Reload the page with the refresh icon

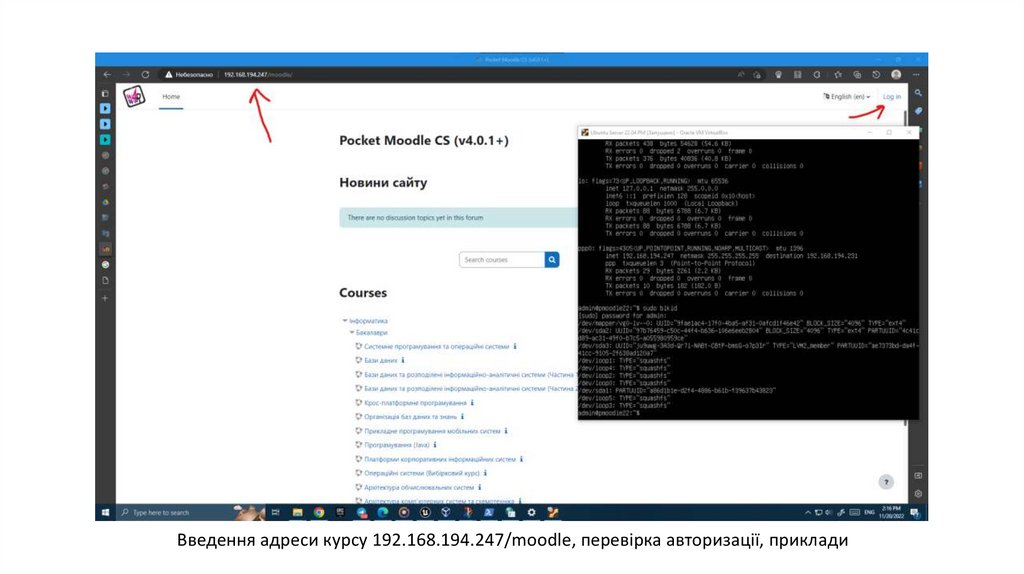point(146,75)
